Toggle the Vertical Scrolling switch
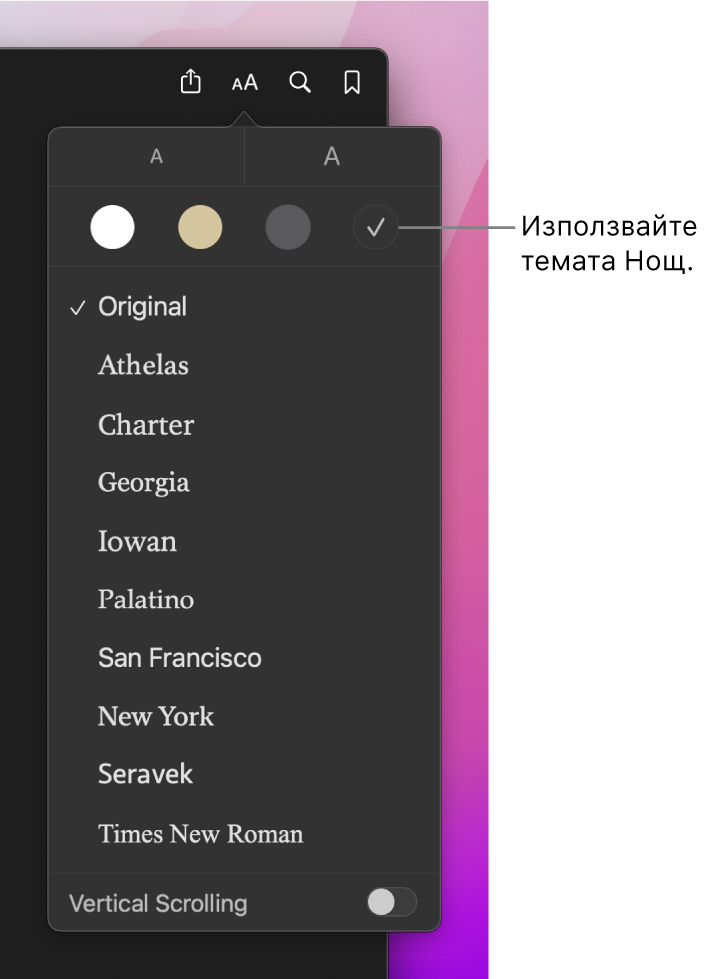 click(391, 902)
